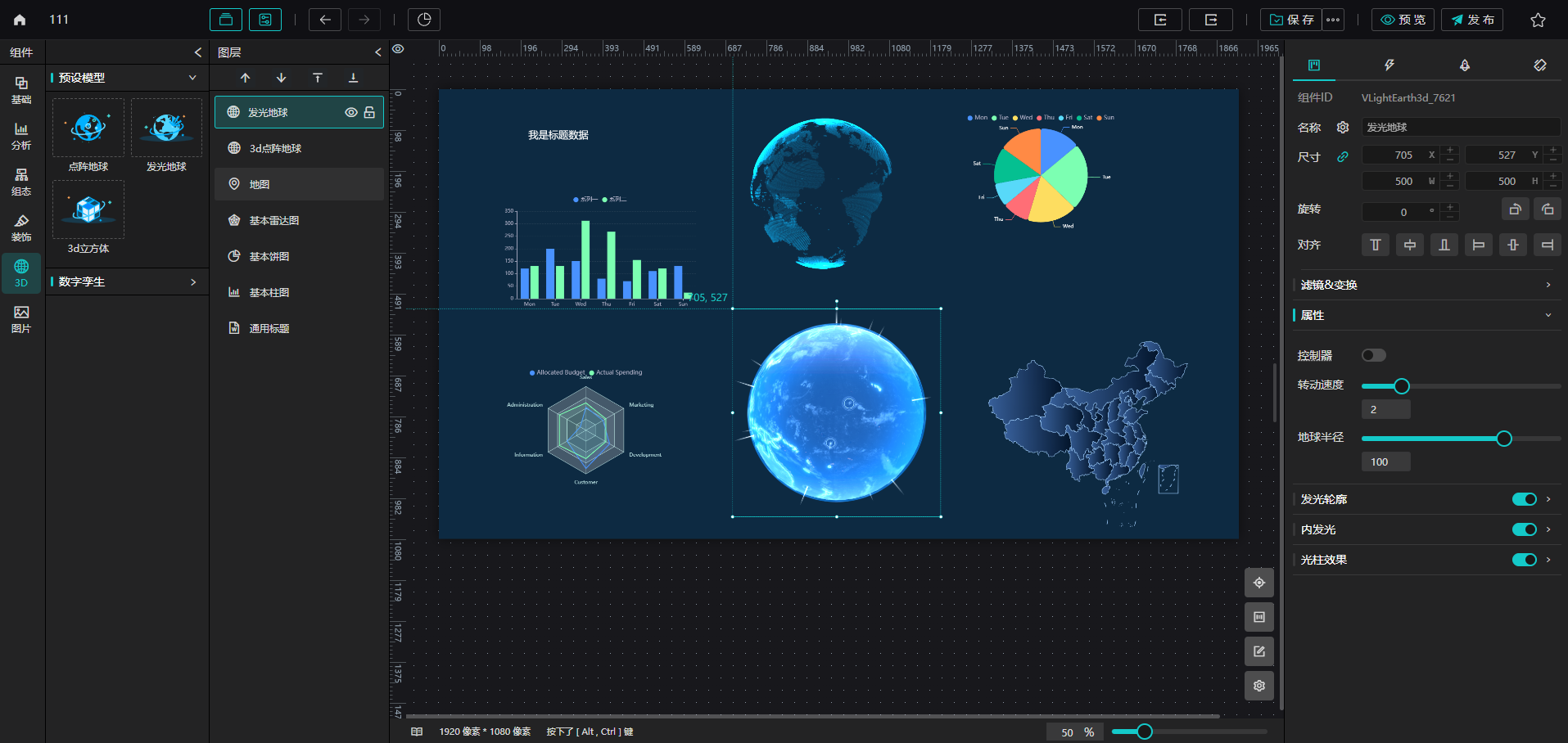Open the history clock icon
This screenshot has height=743, width=1568.
(424, 20)
